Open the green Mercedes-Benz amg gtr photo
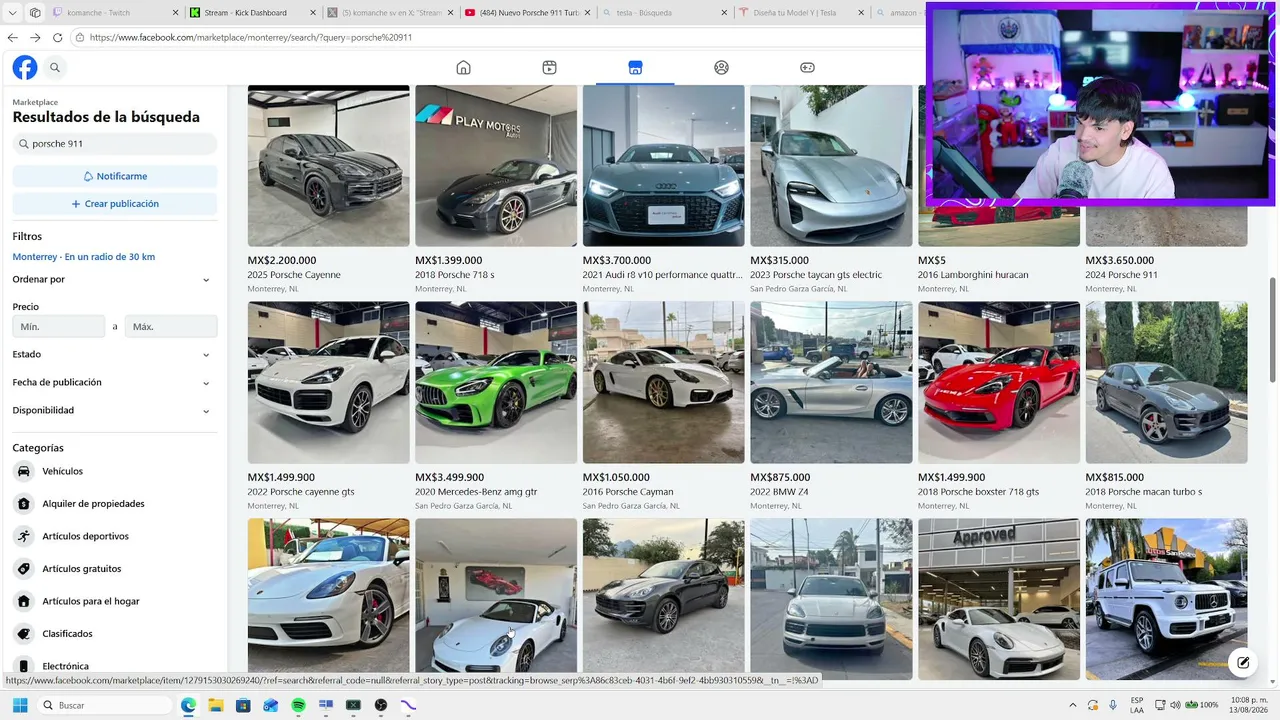 tap(496, 383)
